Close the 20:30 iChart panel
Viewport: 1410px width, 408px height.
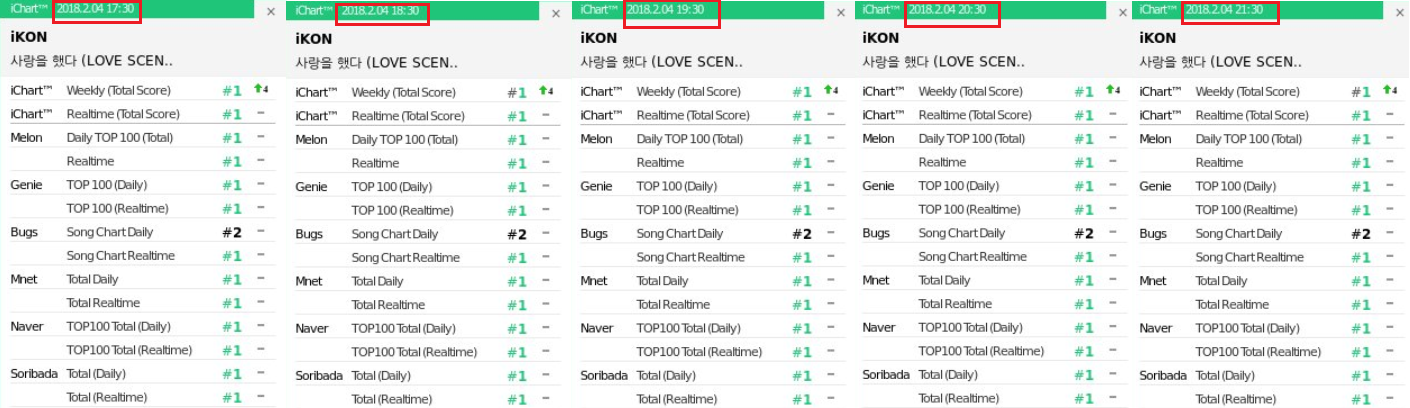[1123, 12]
